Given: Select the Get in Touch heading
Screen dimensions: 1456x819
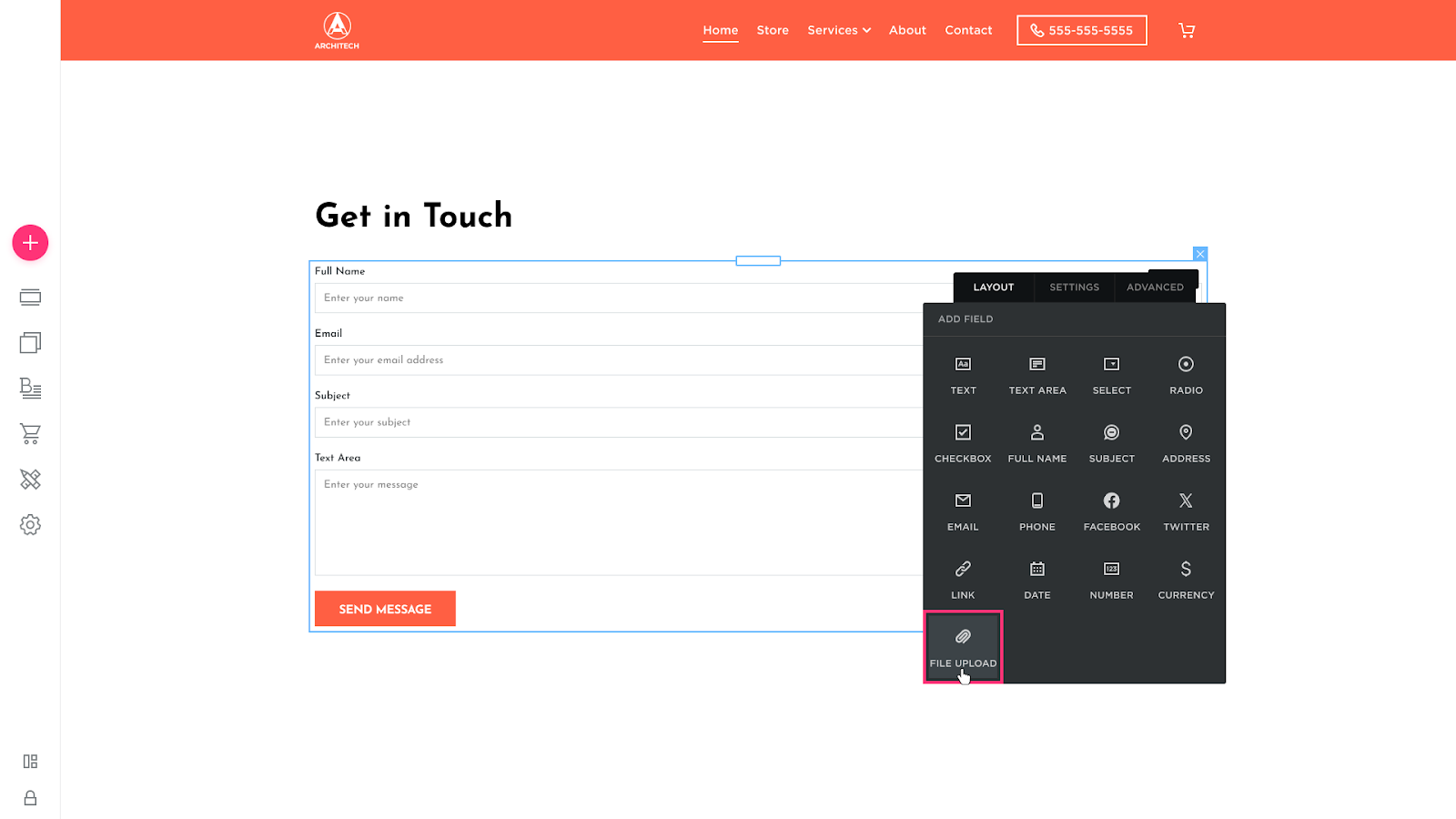Looking at the screenshot, I should 414,216.
